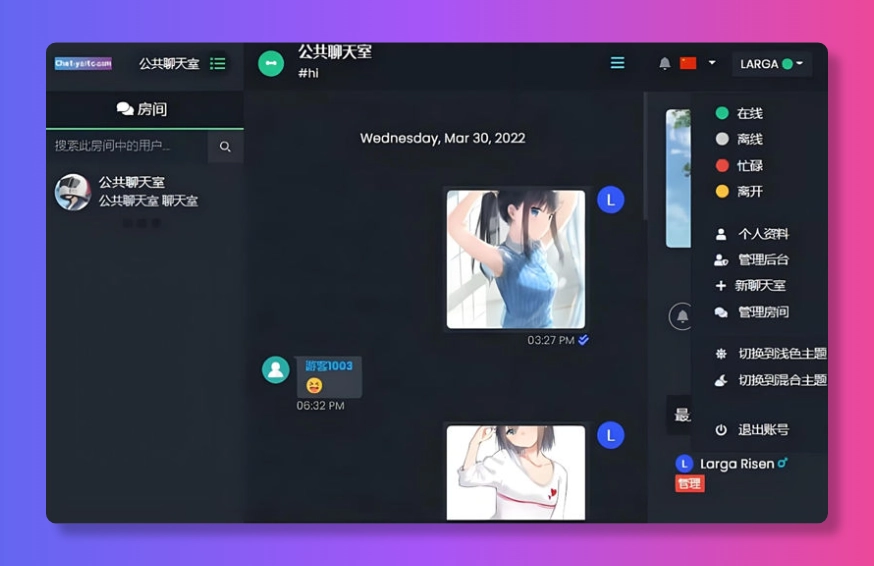
Task: Click the 游客1003 guest avatar
Action: click(275, 370)
